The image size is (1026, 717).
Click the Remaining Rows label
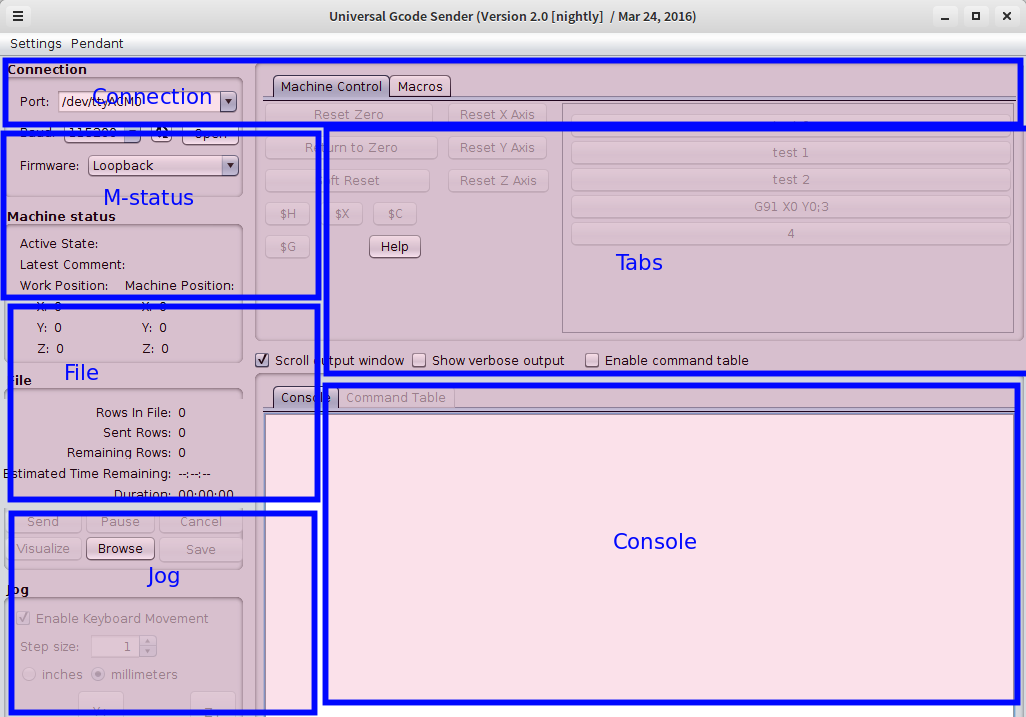click(118, 453)
